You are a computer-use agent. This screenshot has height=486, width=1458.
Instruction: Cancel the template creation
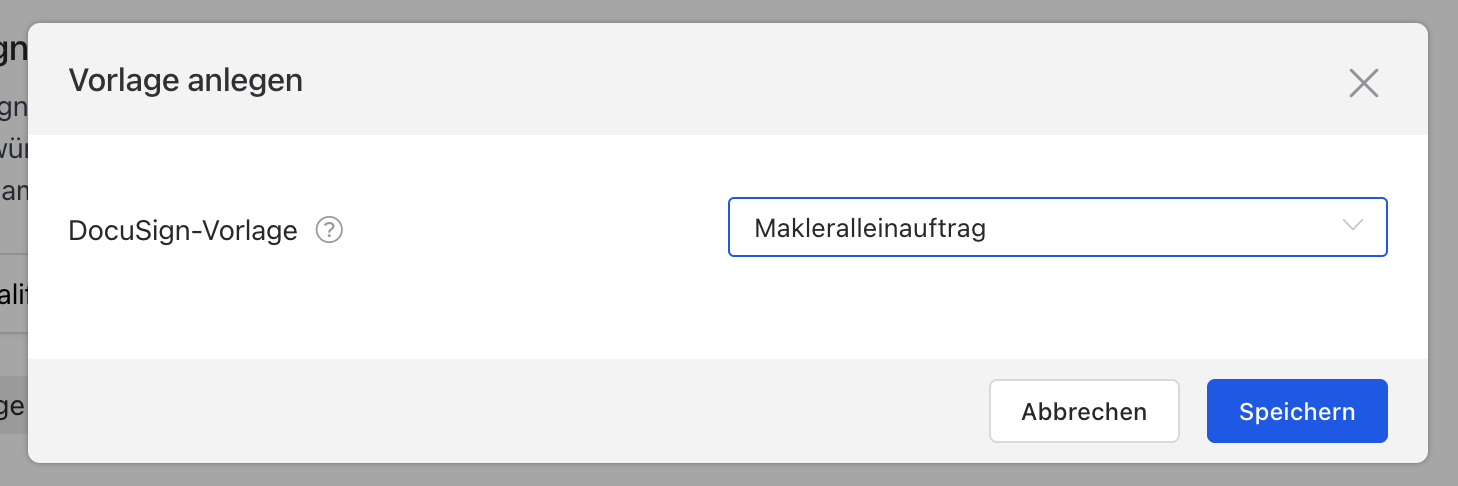pos(1084,411)
